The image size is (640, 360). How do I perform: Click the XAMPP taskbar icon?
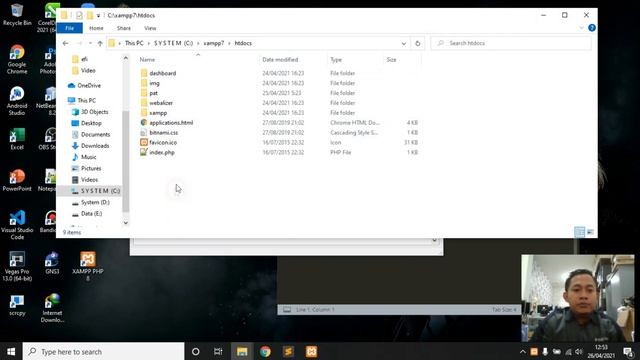click(311, 351)
